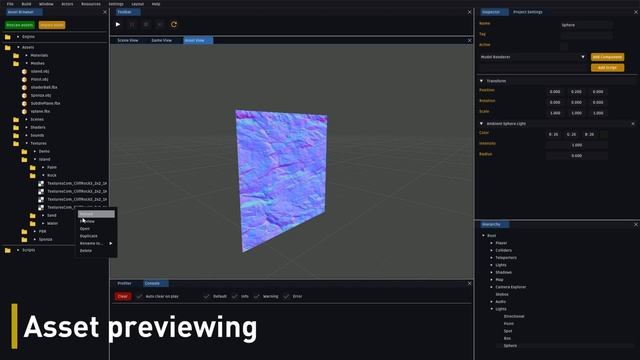This screenshot has height=360, width=640.
Task: Click the Shaders folder icon
Action: point(16,127)
